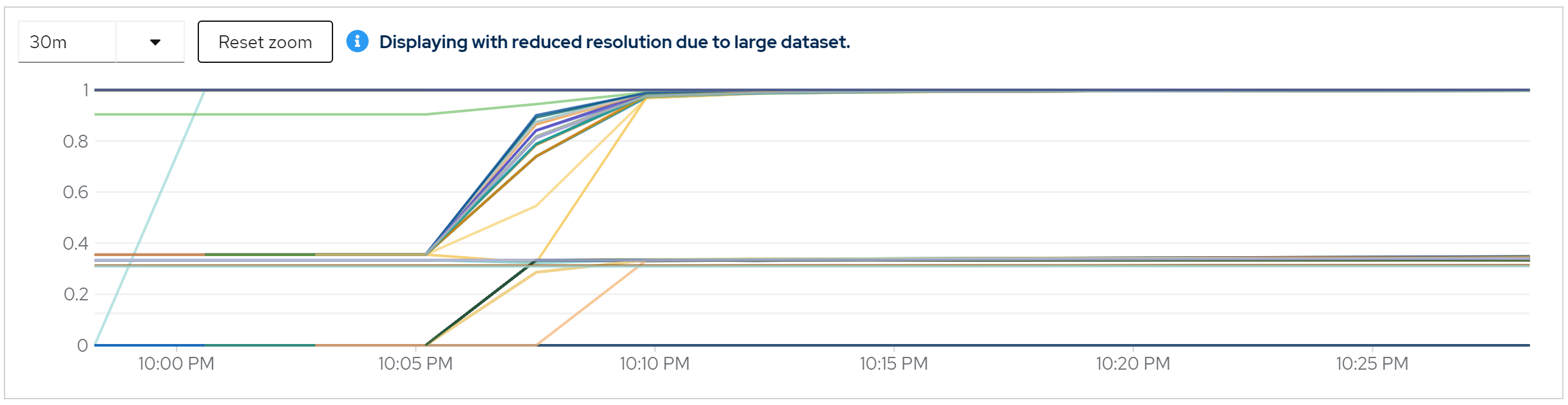Click the Reset zoom button
The image size is (1568, 405).
pos(265,42)
